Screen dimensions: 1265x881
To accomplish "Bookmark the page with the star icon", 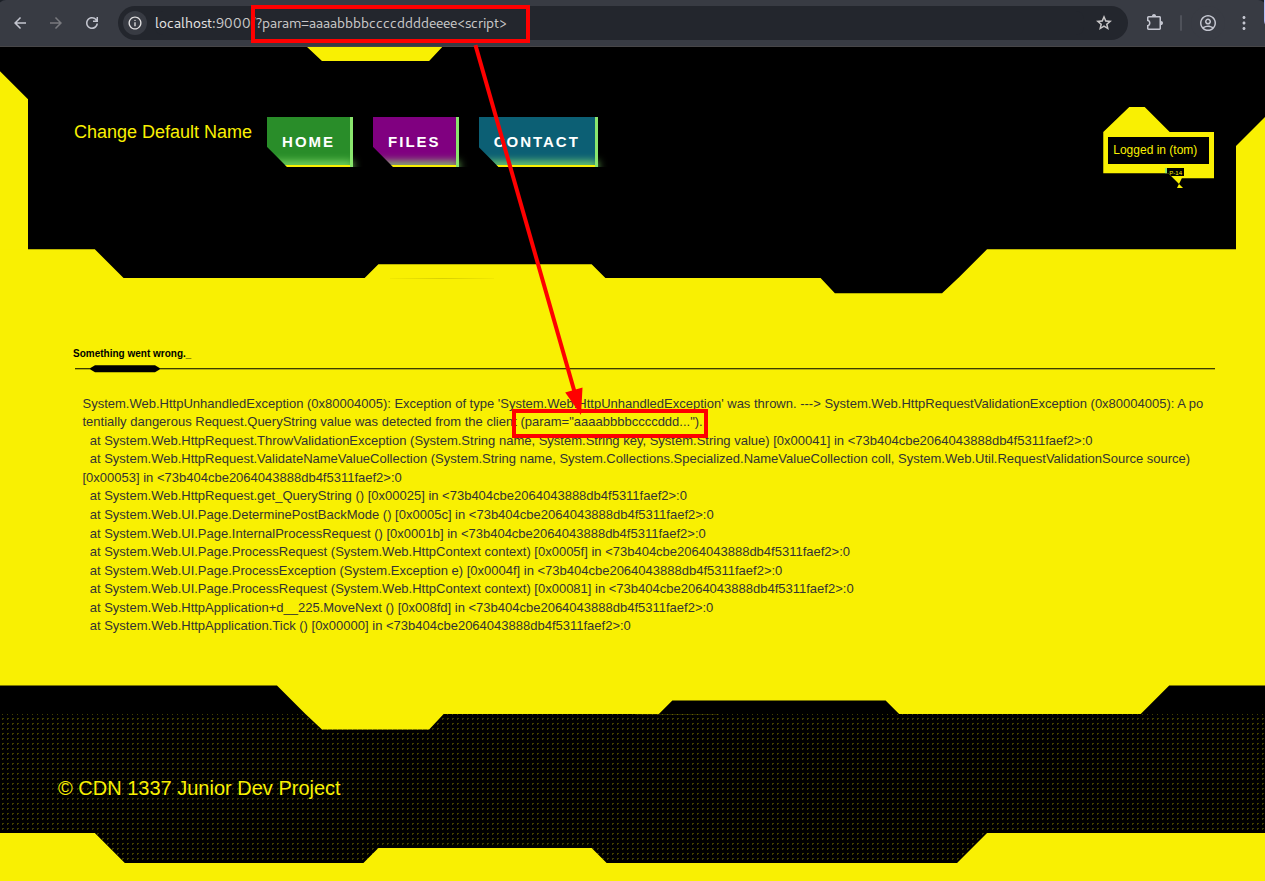I will point(1104,23).
